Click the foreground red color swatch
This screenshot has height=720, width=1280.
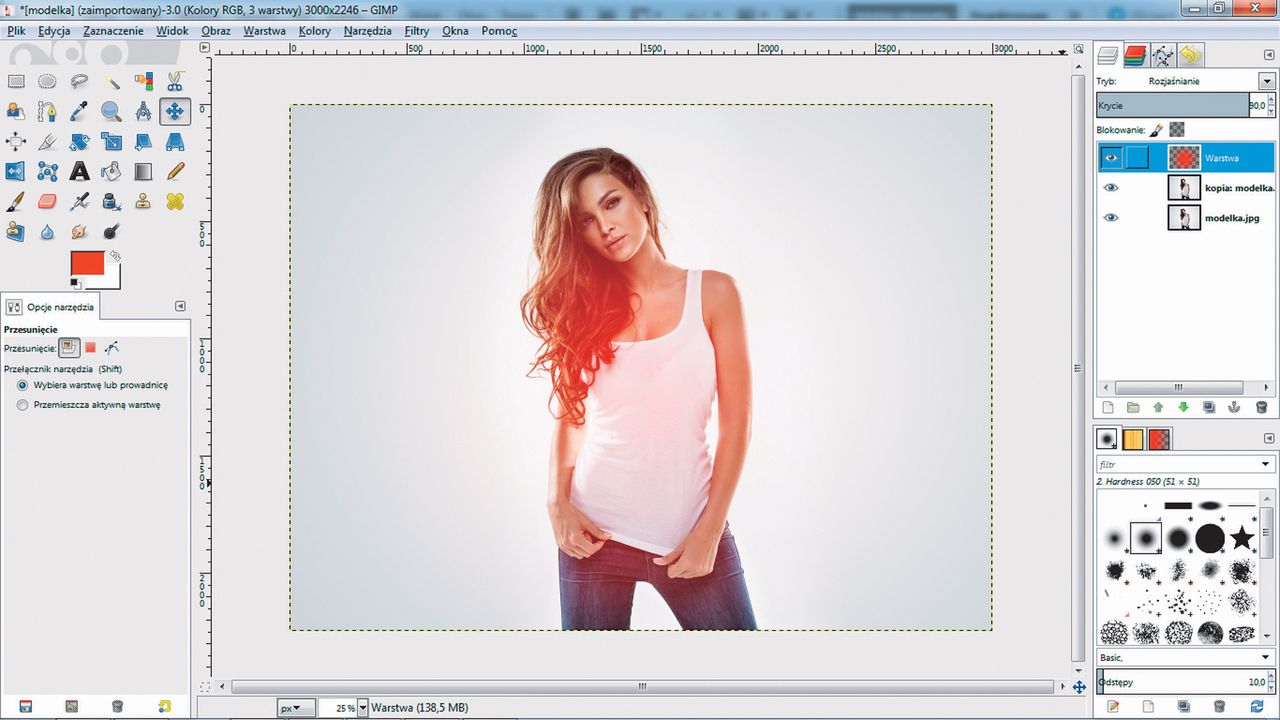tap(86, 264)
